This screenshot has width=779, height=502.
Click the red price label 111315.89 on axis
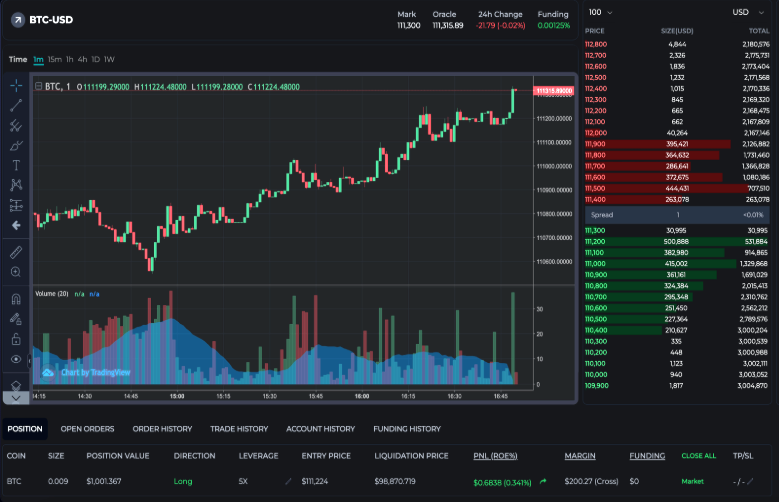[553, 90]
